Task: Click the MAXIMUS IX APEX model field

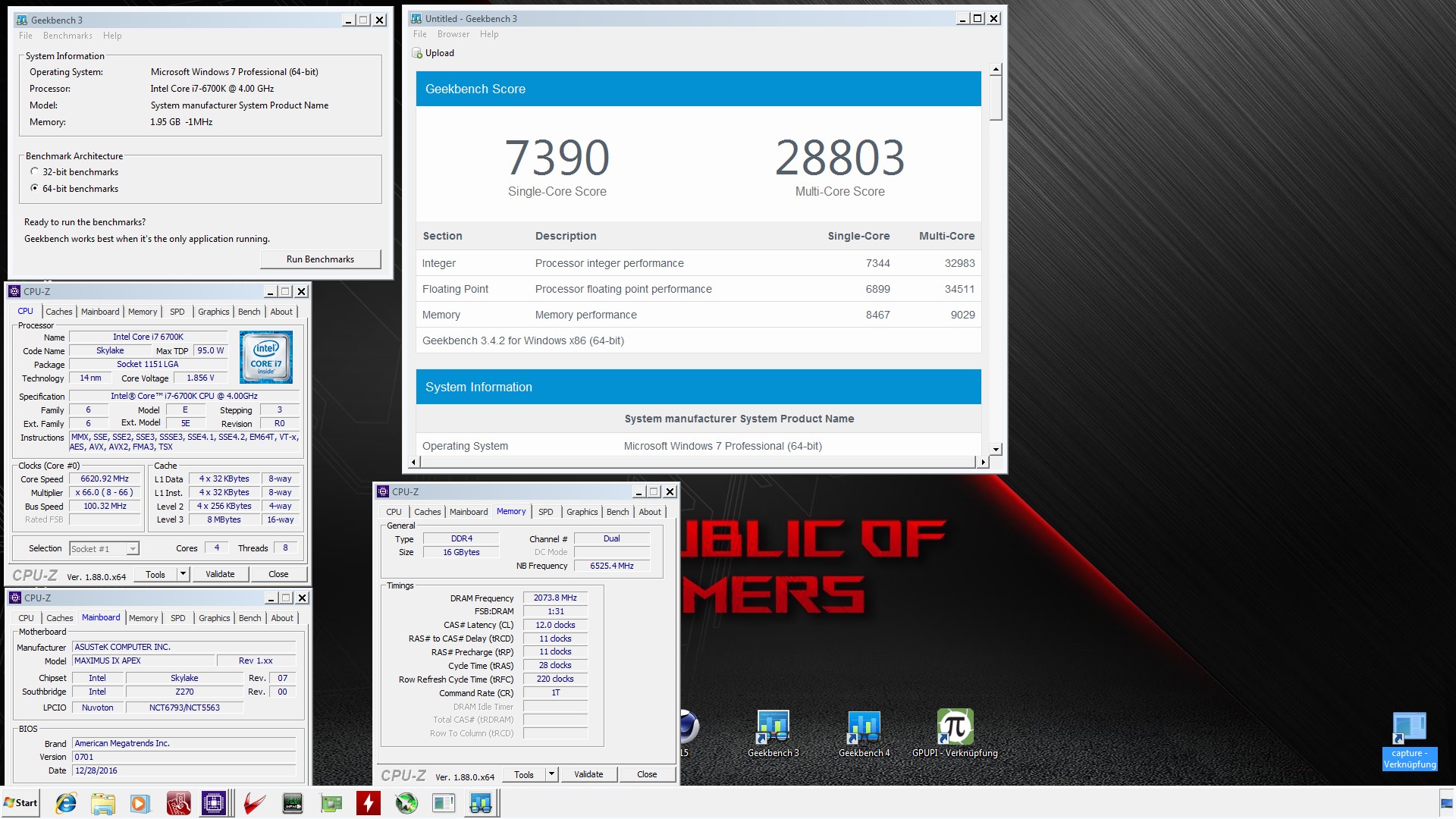Action: (x=143, y=661)
